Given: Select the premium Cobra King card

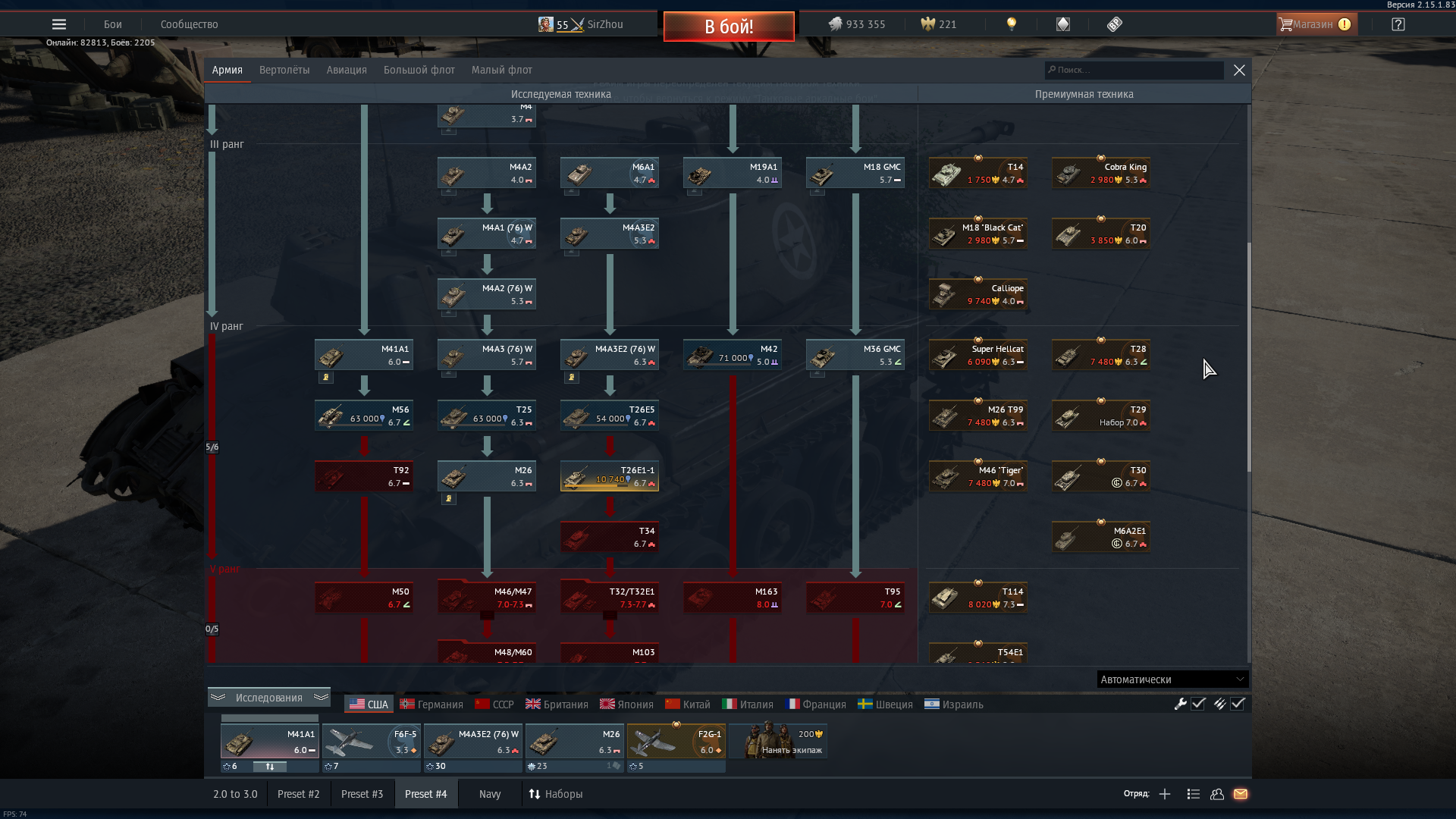Looking at the screenshot, I should [x=1101, y=173].
